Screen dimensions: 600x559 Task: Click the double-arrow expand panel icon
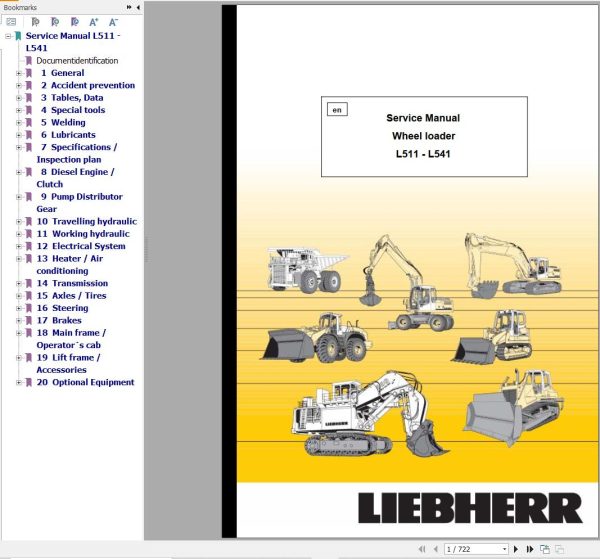(129, 7)
